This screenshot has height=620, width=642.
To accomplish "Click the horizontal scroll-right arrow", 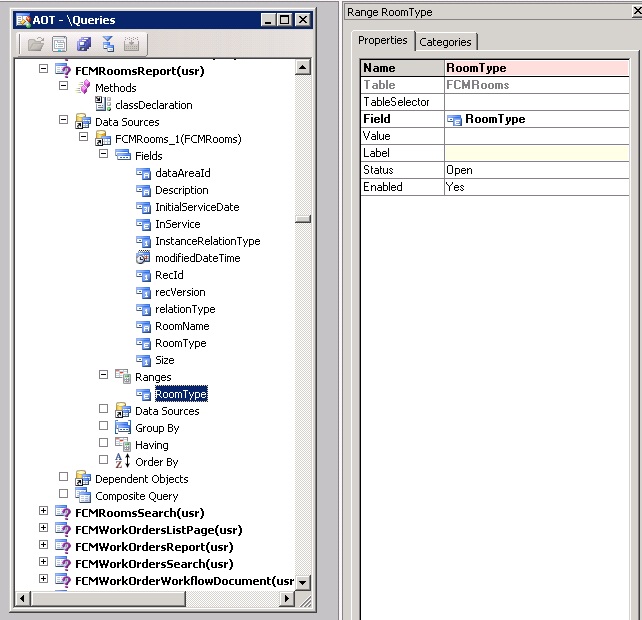I will coord(287,598).
